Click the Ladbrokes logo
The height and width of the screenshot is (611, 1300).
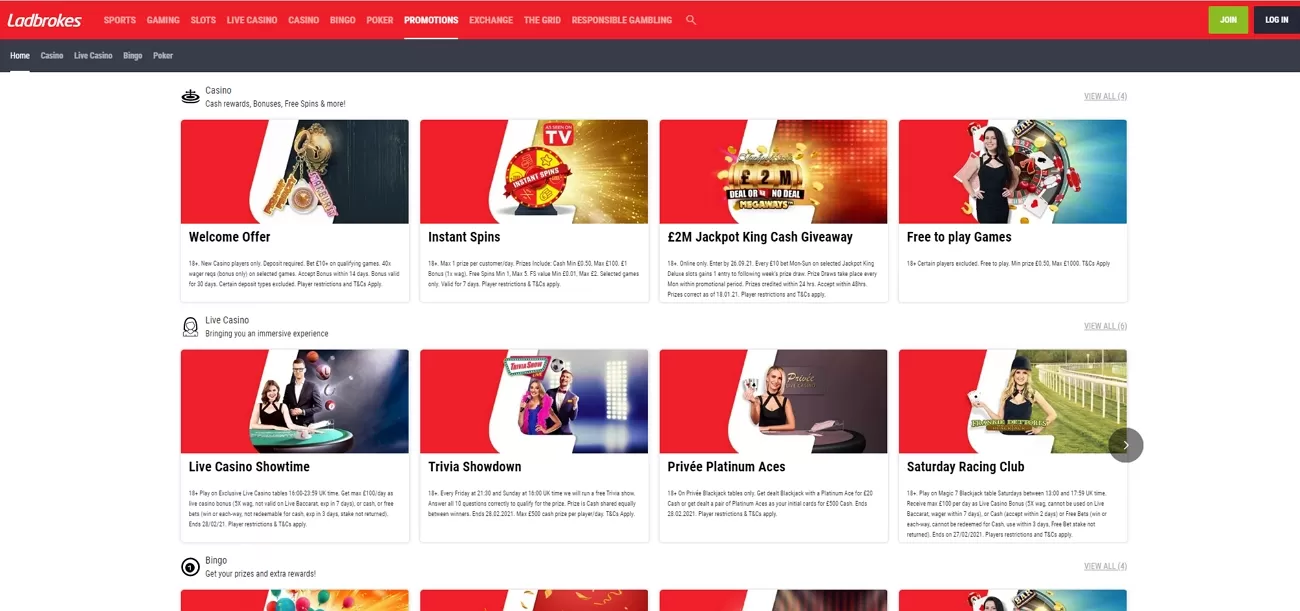[x=45, y=20]
